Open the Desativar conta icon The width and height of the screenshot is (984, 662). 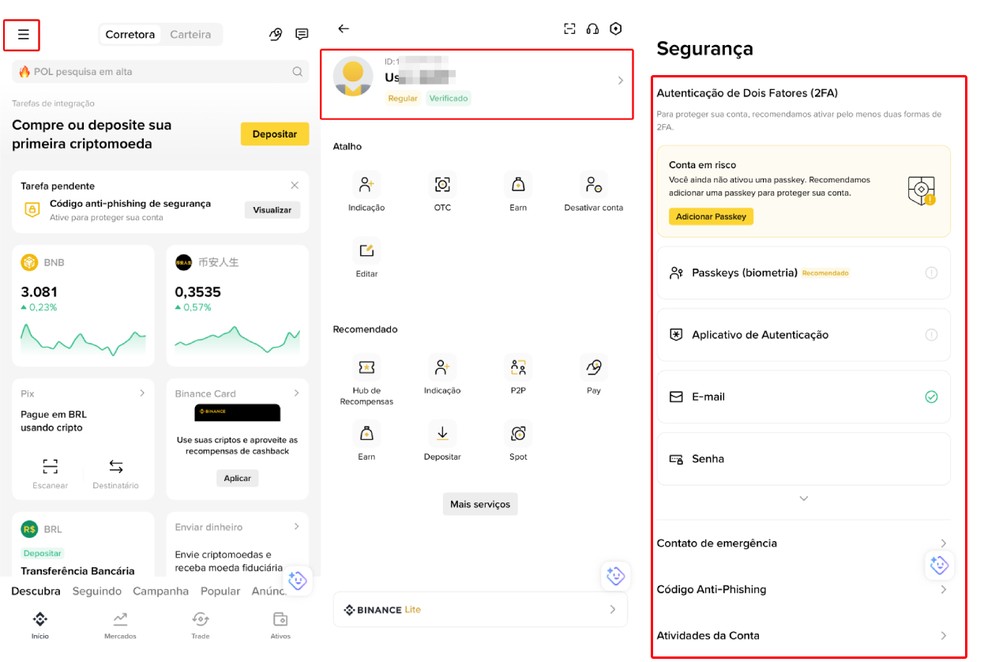[592, 185]
